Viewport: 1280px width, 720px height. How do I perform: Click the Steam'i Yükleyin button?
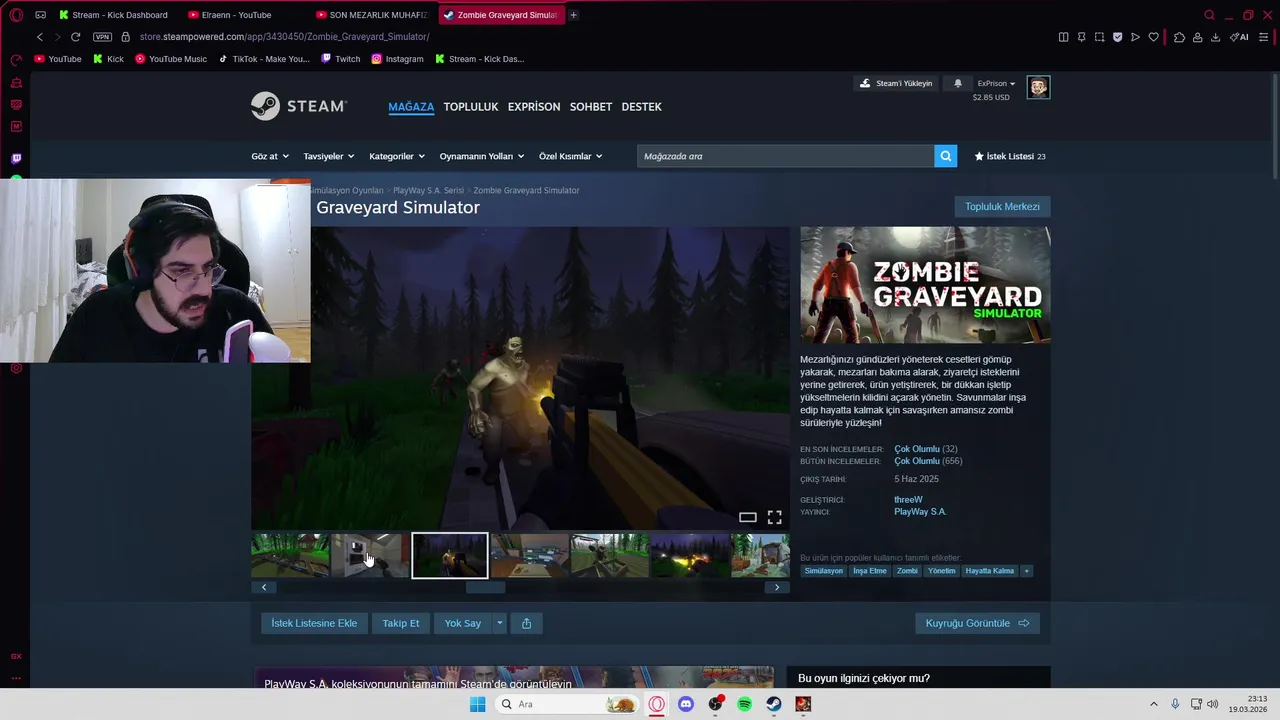pos(896,83)
